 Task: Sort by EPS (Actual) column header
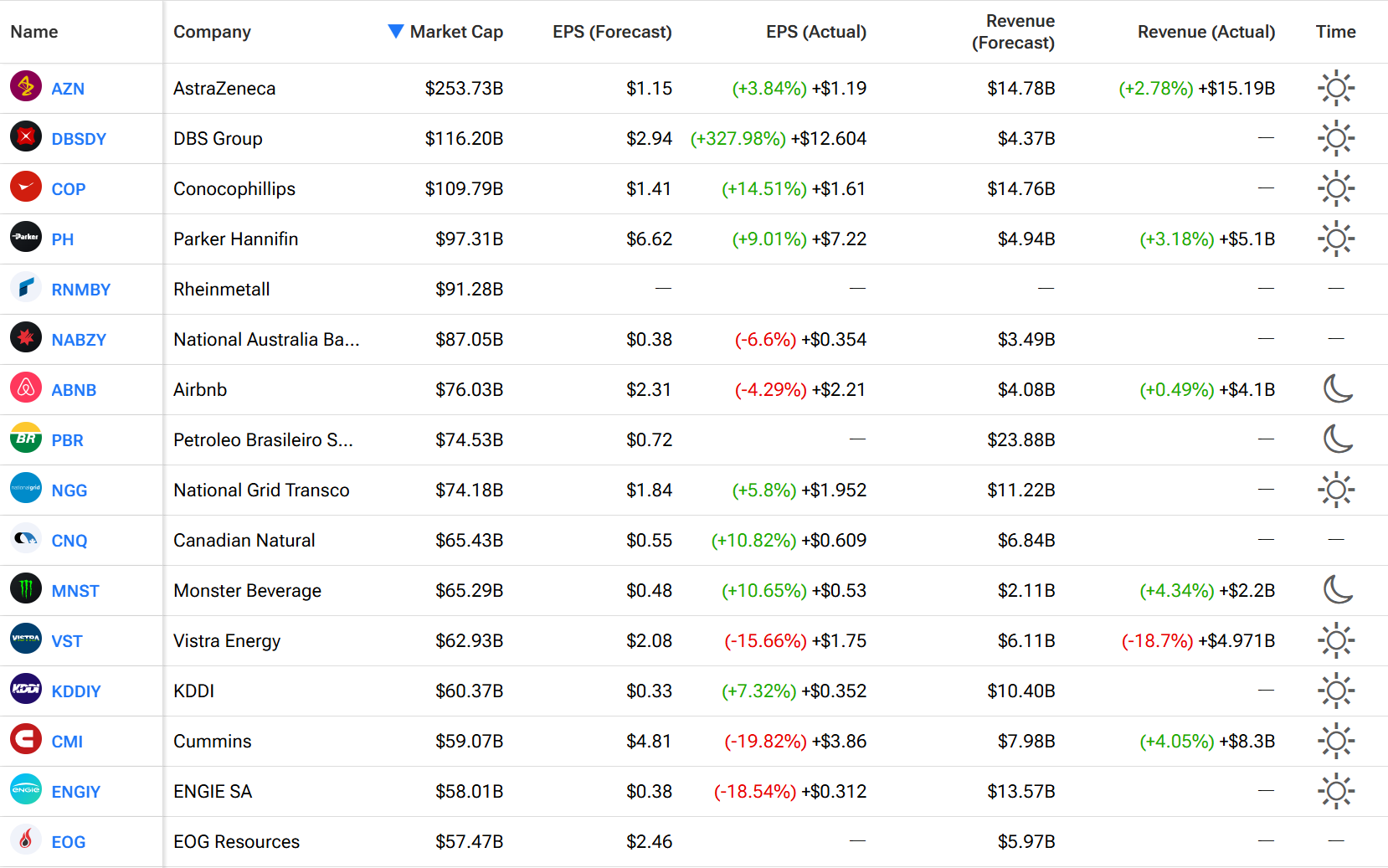point(816,32)
